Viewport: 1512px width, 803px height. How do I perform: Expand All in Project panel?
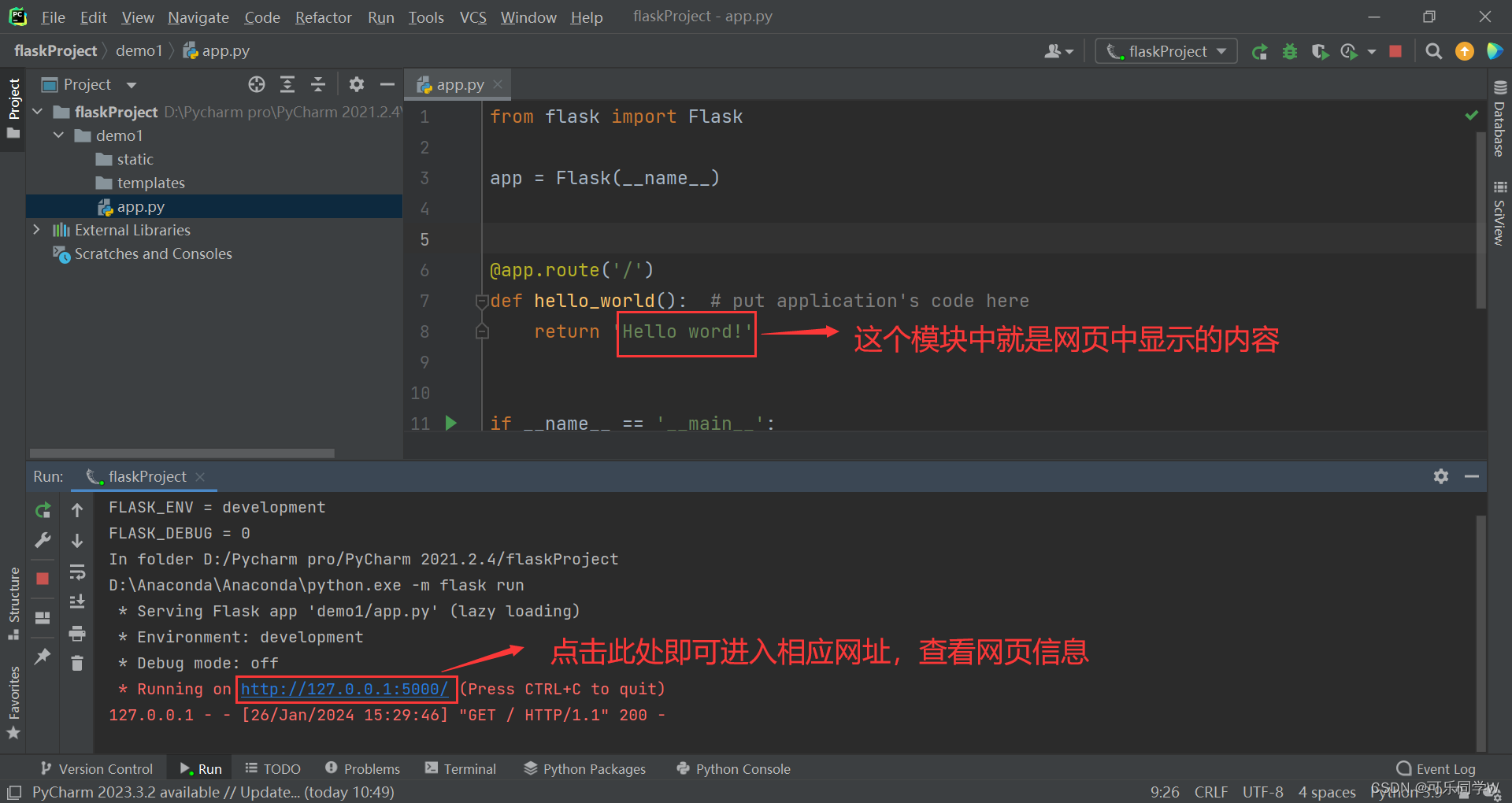[287, 84]
